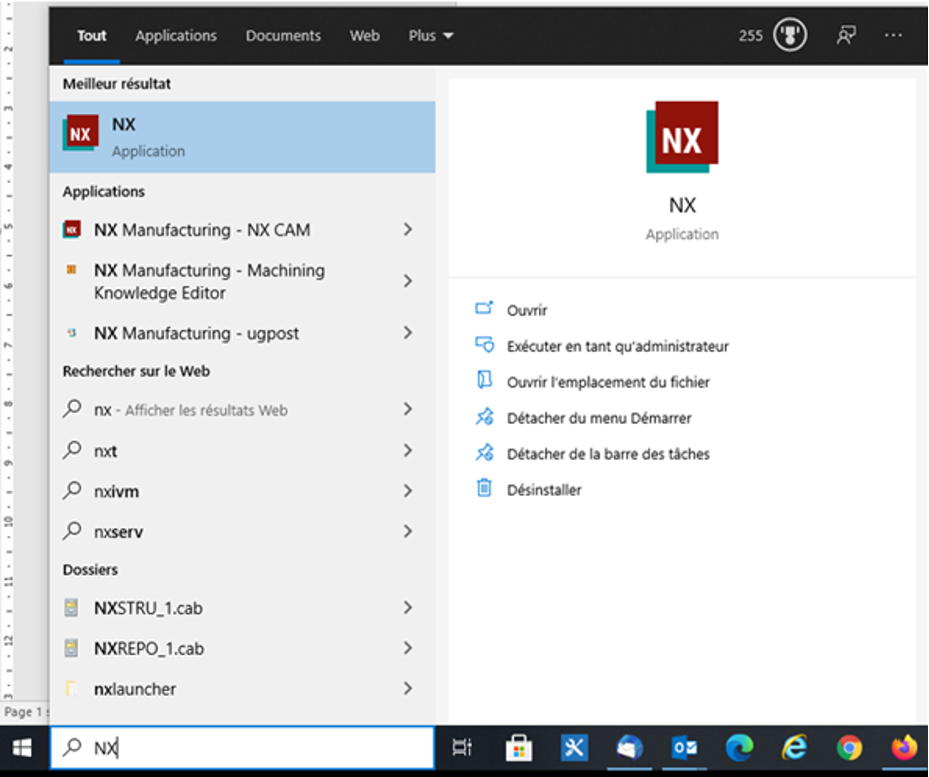Open the Snipping tool taskbar icon
This screenshot has height=777, width=929.
(574, 748)
